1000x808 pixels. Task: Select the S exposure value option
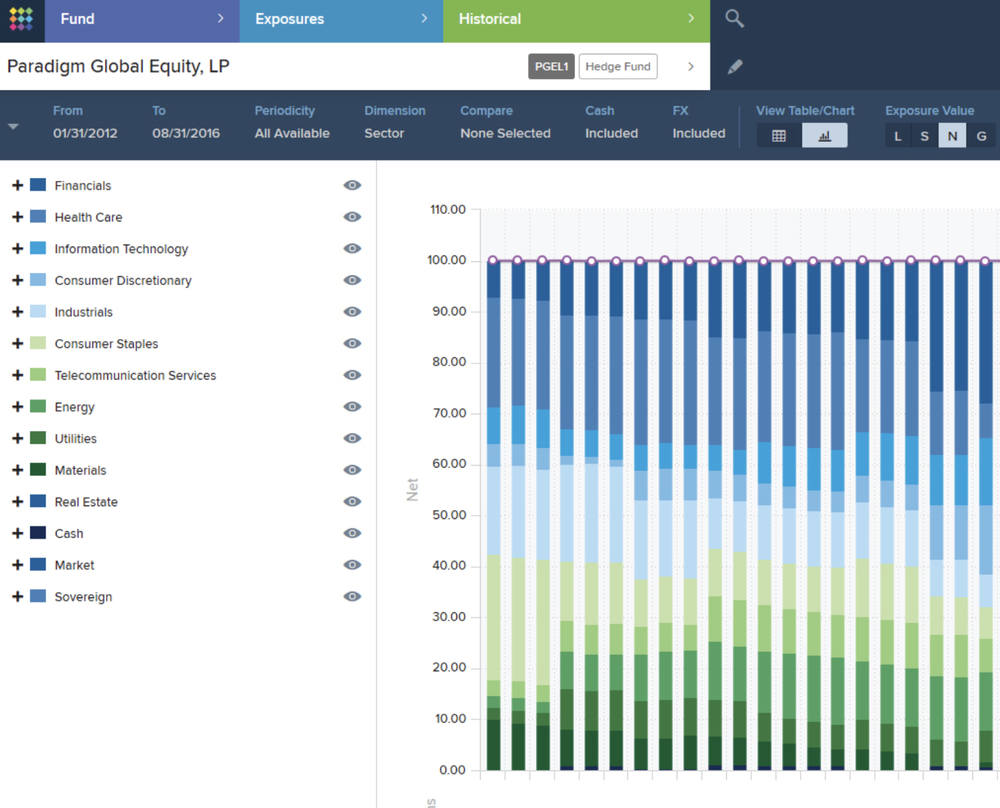(925, 136)
